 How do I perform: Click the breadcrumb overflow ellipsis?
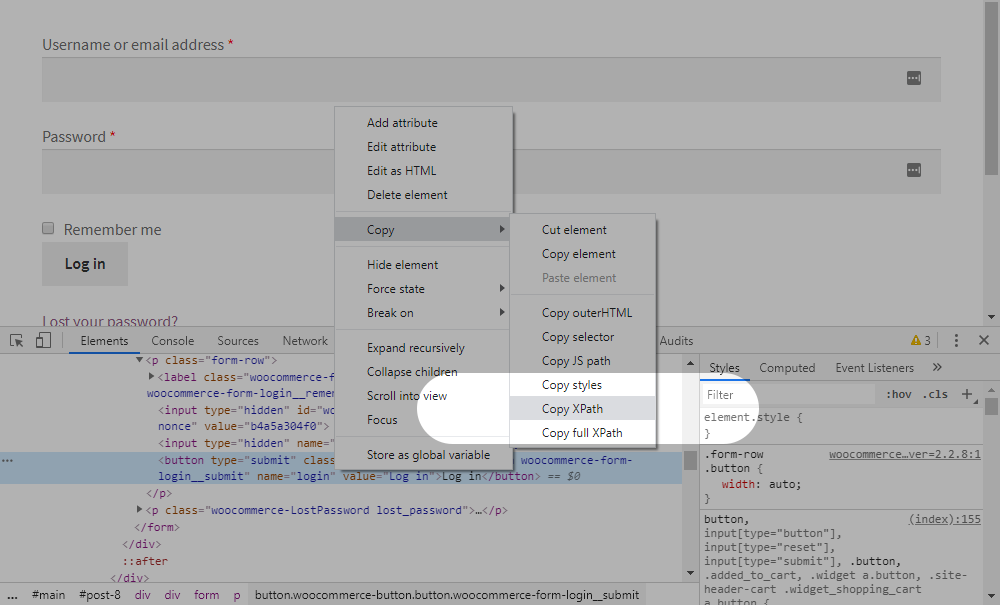tap(12, 595)
